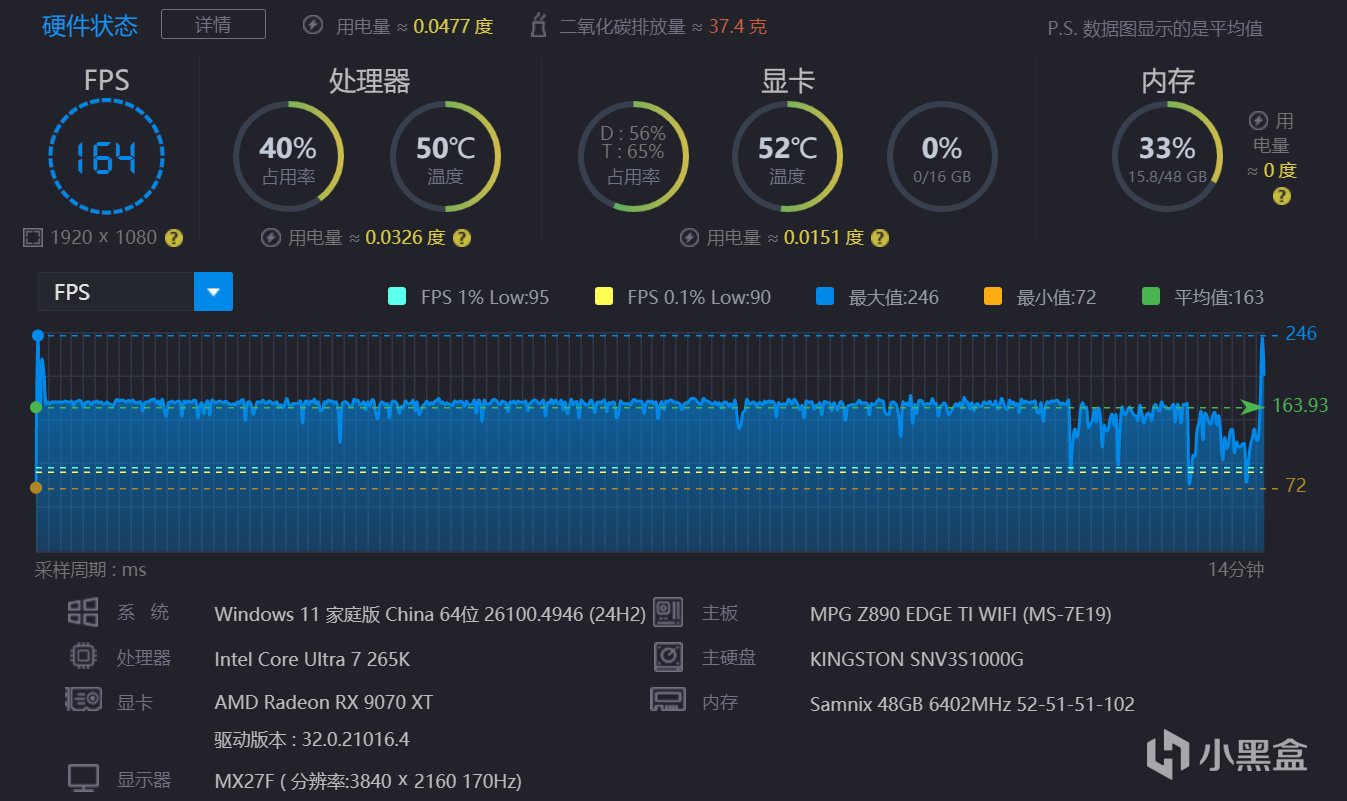Click the green average arrow at 163.93

pyautogui.click(x=1250, y=406)
